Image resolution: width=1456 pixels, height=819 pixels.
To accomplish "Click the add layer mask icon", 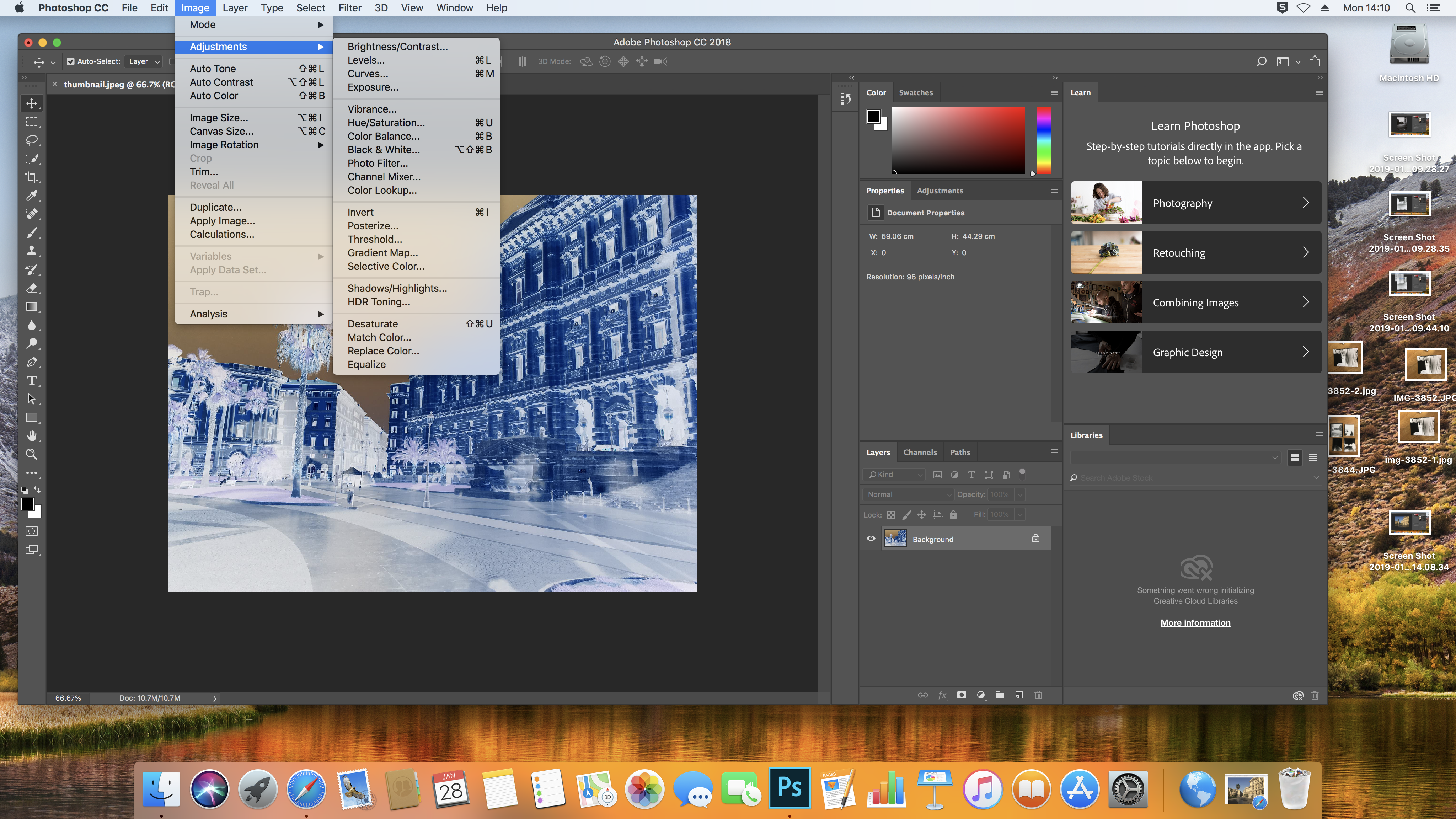I will (x=961, y=695).
